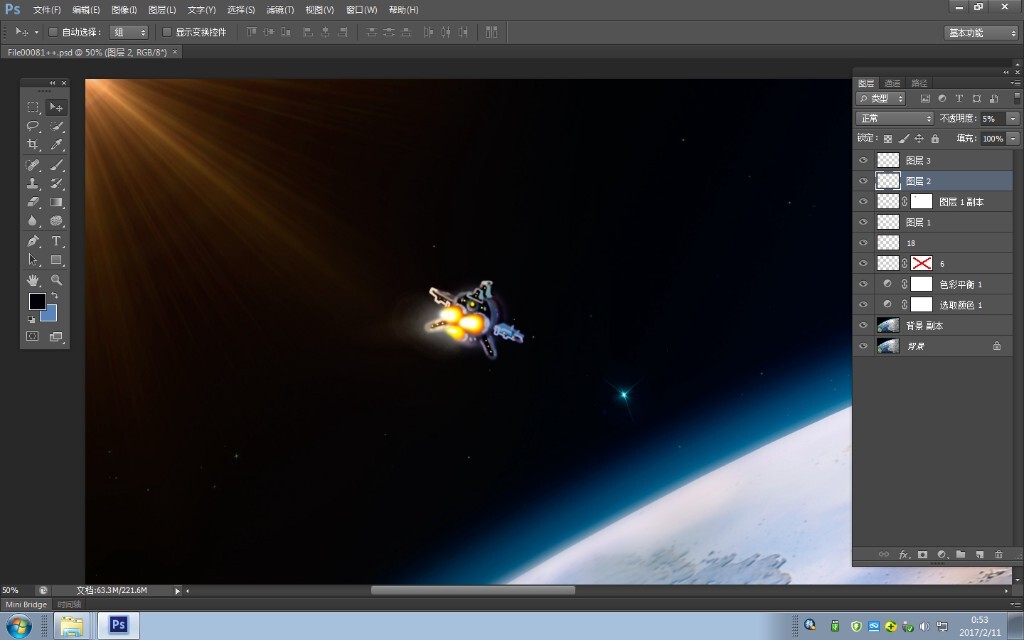1024x640 pixels.
Task: Select the Gradient tool
Action: pos(56,202)
